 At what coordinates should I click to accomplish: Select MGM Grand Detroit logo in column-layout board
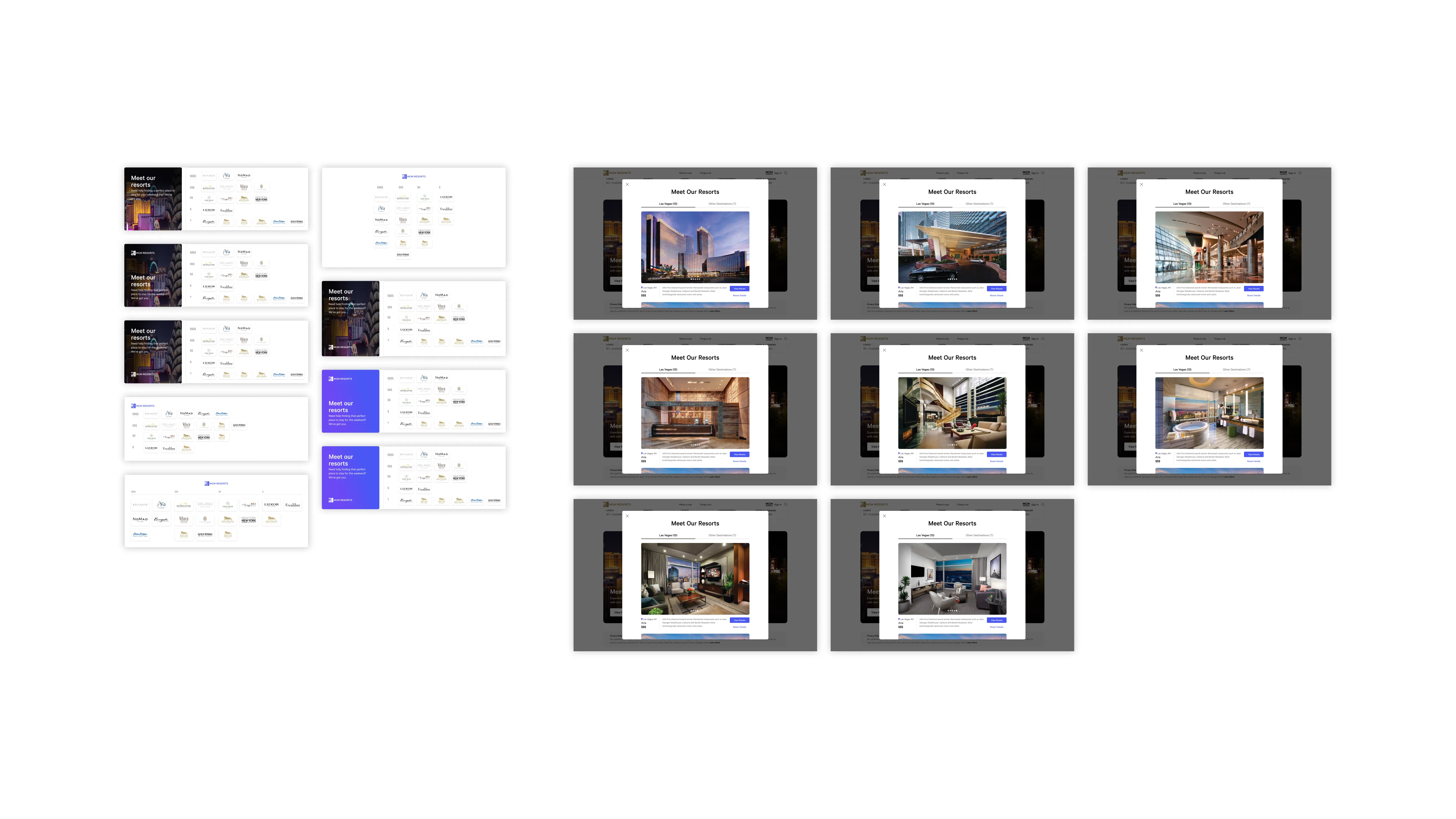pyautogui.click(x=447, y=220)
